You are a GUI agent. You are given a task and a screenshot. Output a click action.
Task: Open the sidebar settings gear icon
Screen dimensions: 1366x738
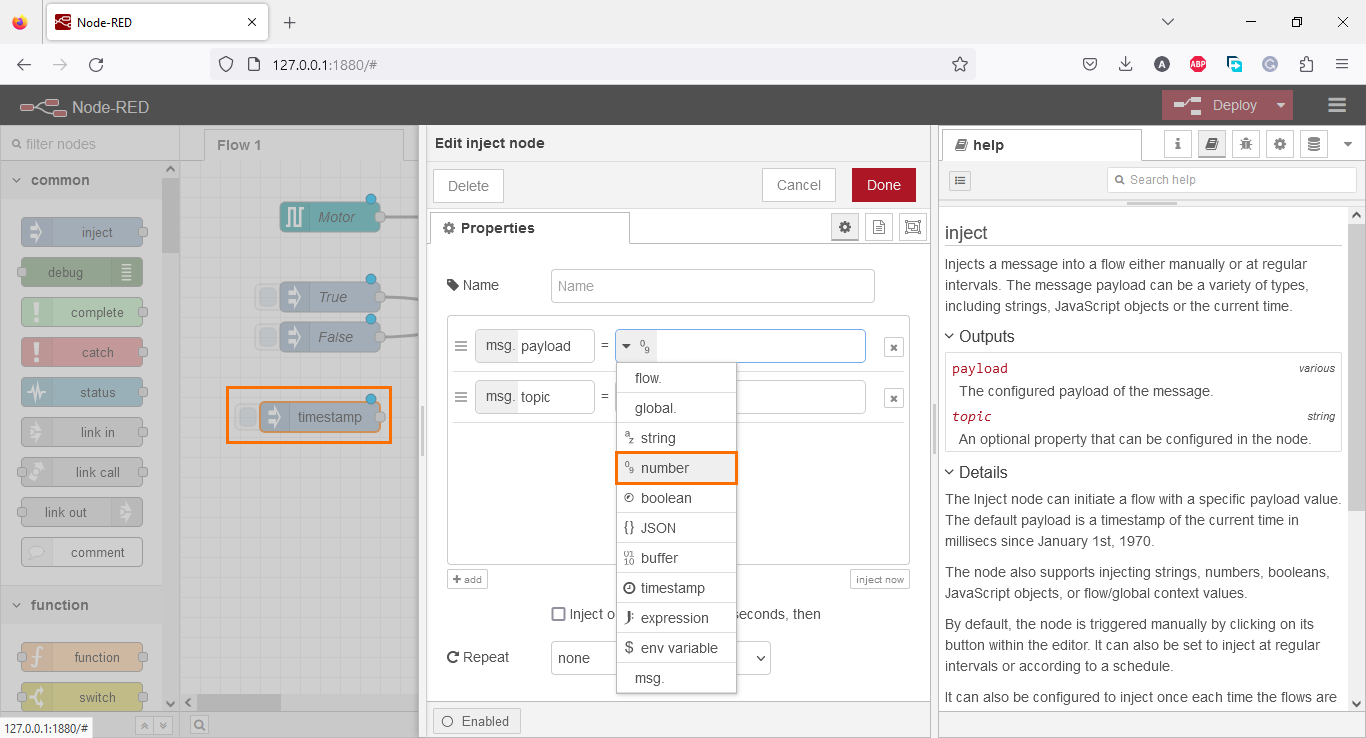(1280, 144)
